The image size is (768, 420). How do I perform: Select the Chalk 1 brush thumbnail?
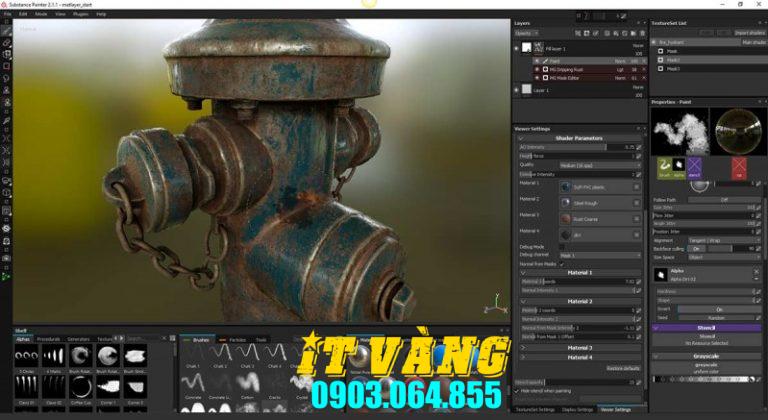(x=193, y=355)
